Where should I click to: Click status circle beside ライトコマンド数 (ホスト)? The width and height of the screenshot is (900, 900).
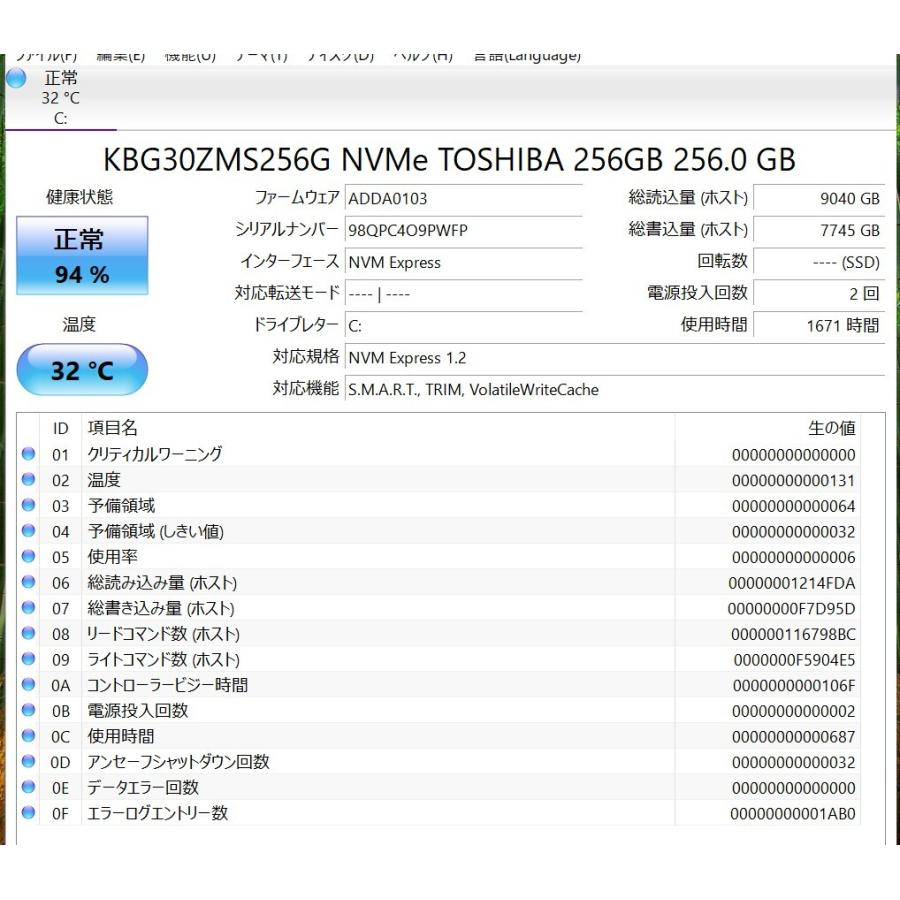[28, 659]
